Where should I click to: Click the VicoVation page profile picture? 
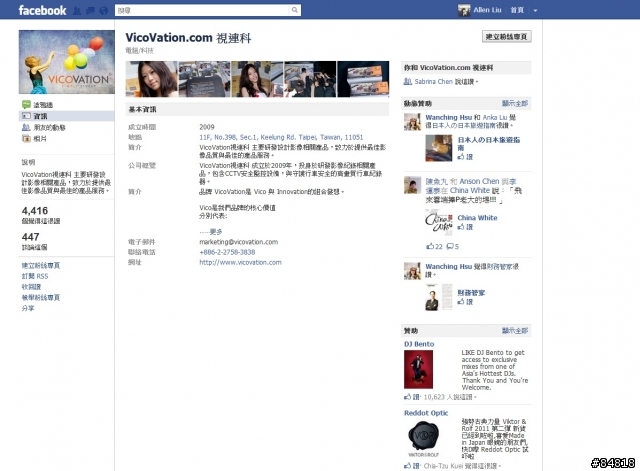(x=67, y=62)
